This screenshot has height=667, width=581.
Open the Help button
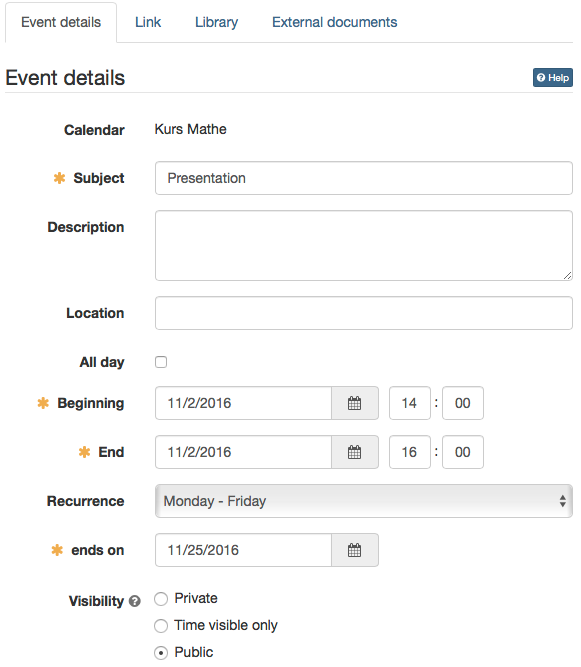(553, 78)
